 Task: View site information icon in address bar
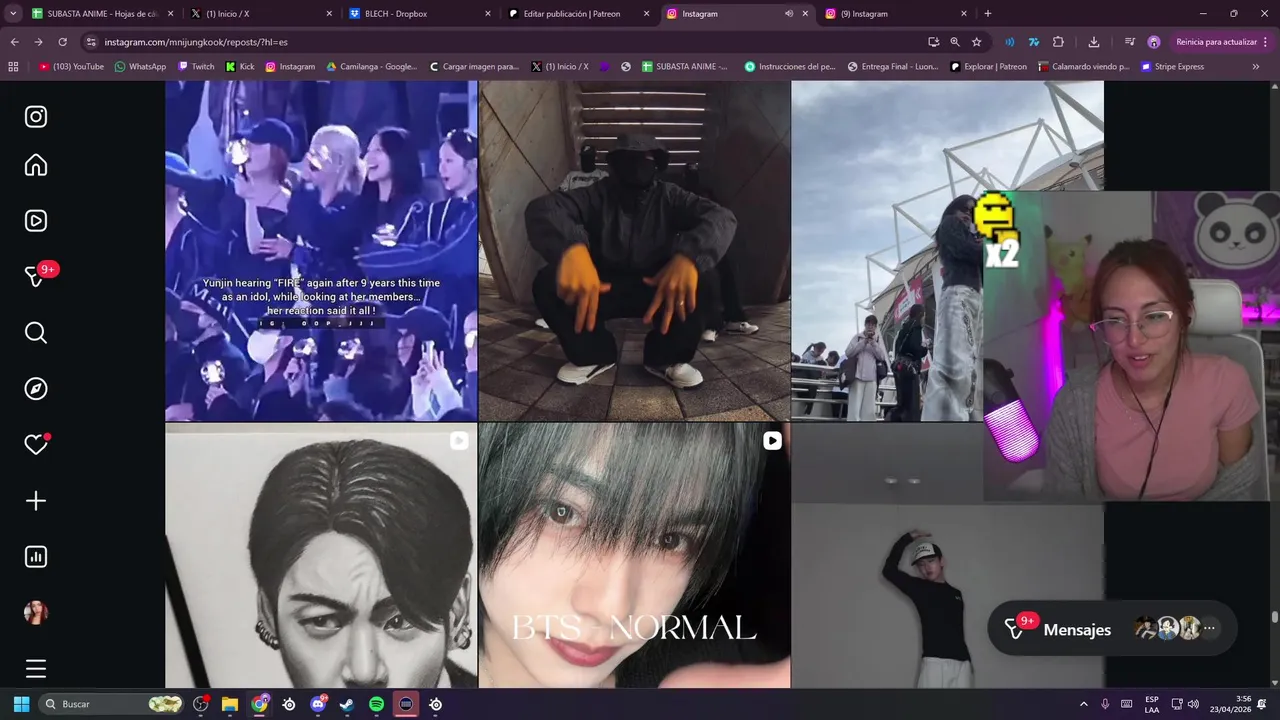(x=91, y=42)
